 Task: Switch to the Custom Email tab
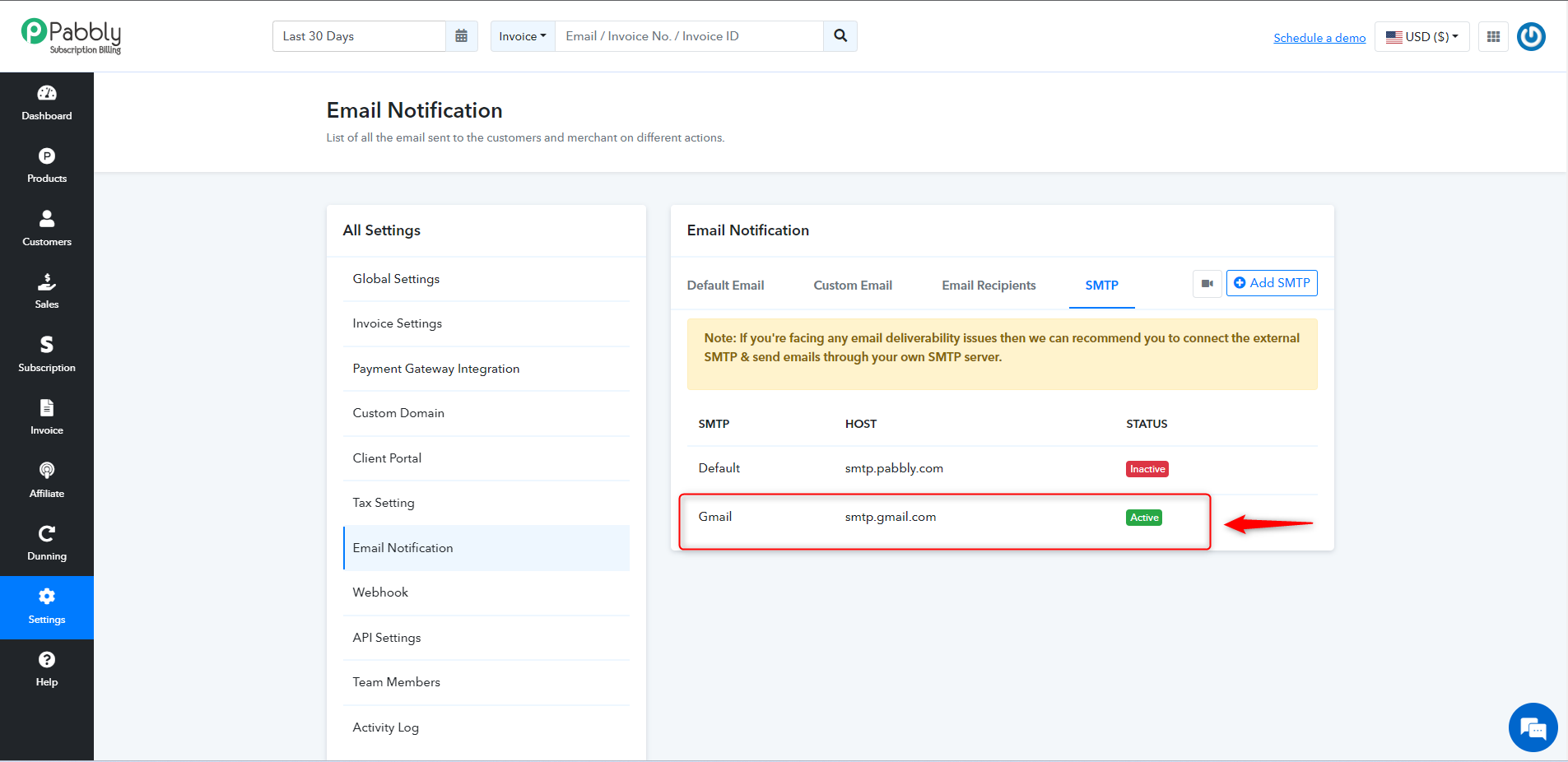point(853,286)
